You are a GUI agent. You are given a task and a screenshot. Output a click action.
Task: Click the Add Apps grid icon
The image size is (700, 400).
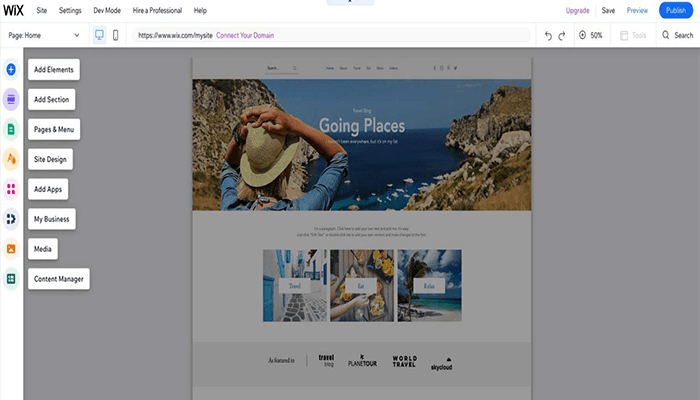click(x=11, y=189)
